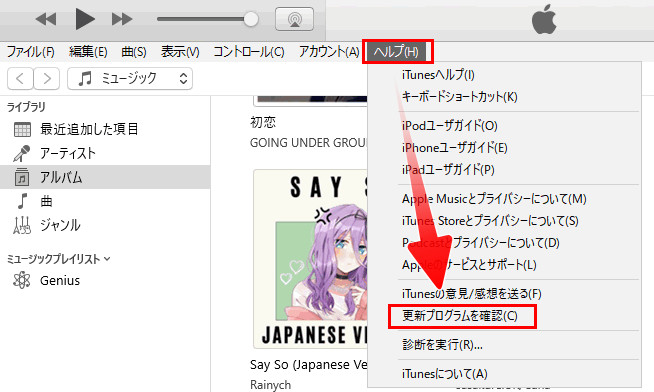This screenshot has width=654, height=392.
Task: Open the アカウント(A) menu
Action: click(329, 52)
